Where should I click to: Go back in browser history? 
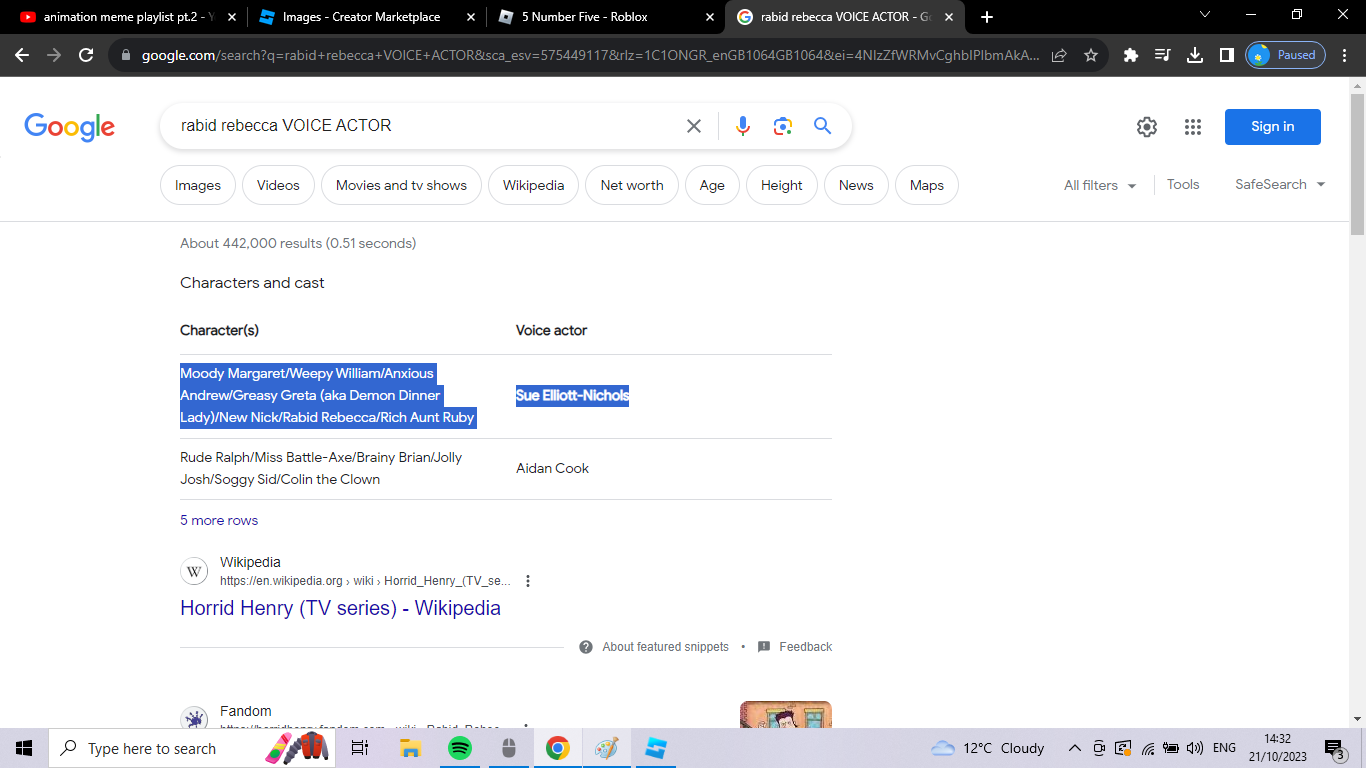click(22, 56)
